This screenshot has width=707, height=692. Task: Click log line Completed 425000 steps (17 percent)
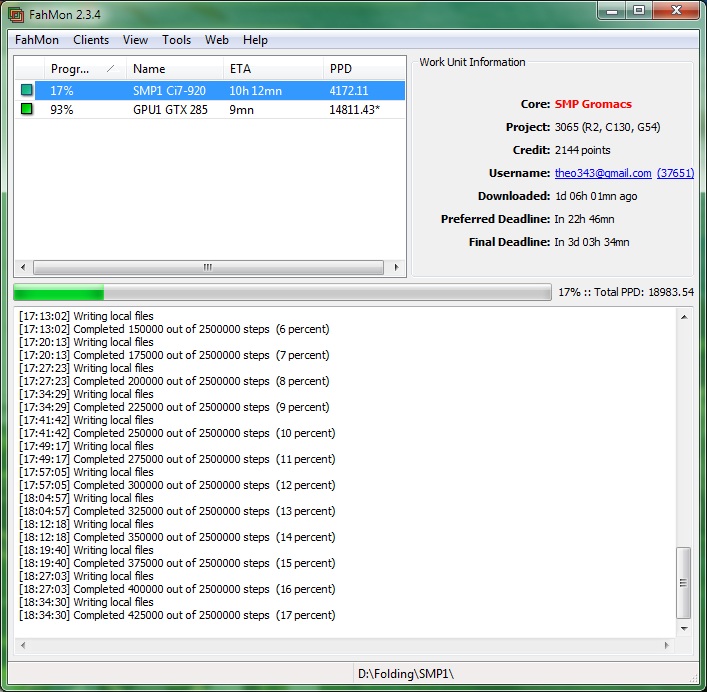(177, 615)
